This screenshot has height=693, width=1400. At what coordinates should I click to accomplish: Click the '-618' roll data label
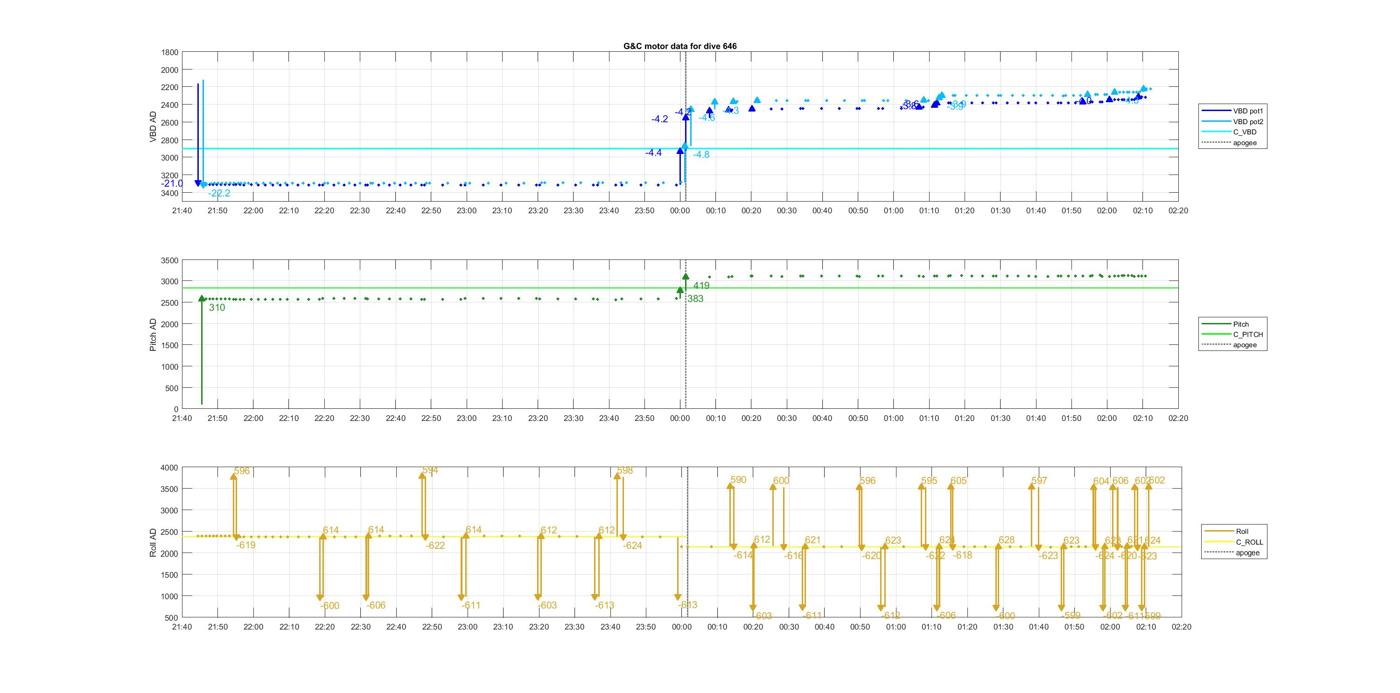point(962,555)
